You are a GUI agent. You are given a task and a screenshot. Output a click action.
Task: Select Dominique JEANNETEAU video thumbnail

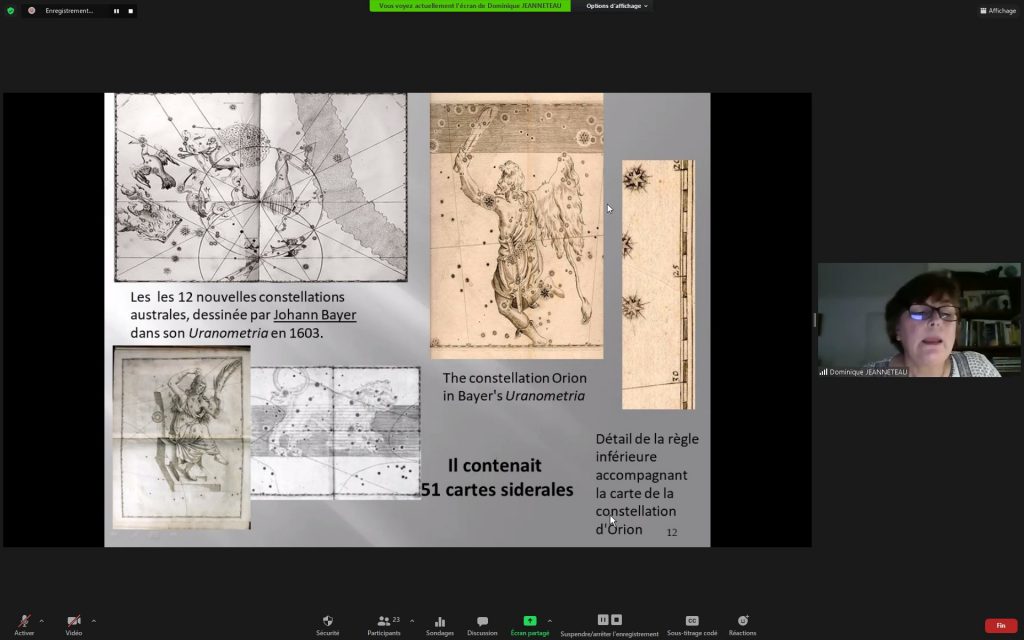tap(919, 320)
